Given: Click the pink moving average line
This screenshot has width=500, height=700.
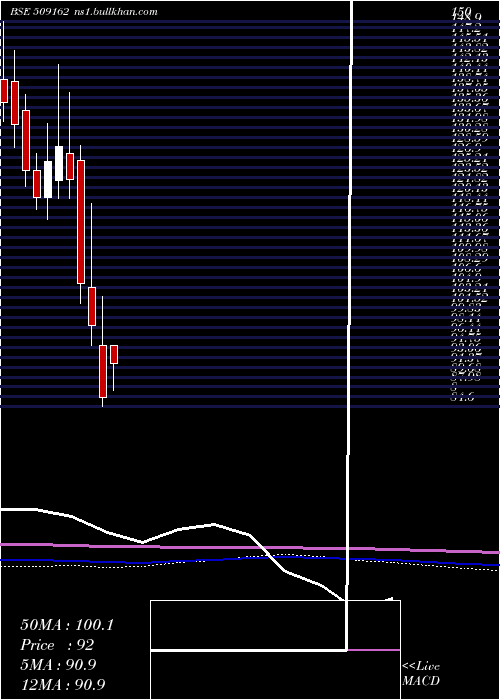Looking at the screenshot, I should click(x=250, y=548).
